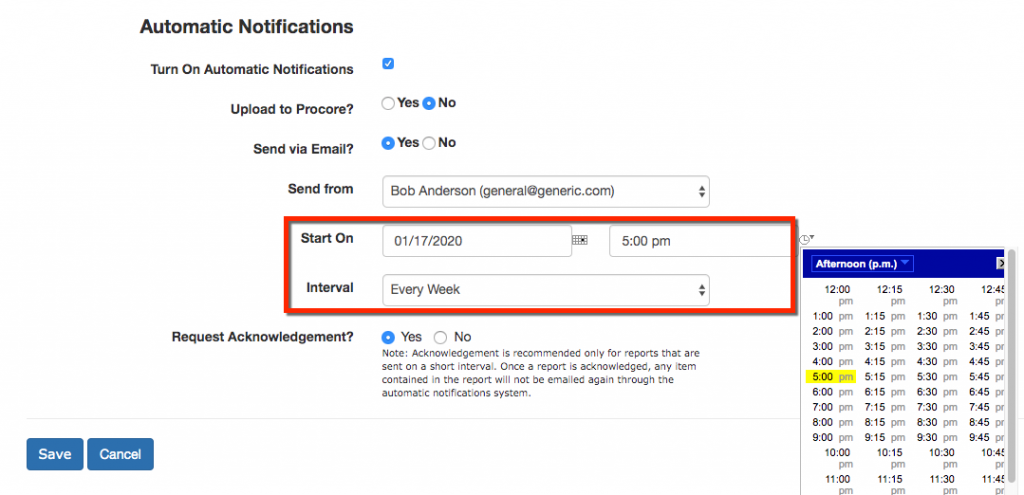
Task: Click the Start On date field
Action: 476,241
